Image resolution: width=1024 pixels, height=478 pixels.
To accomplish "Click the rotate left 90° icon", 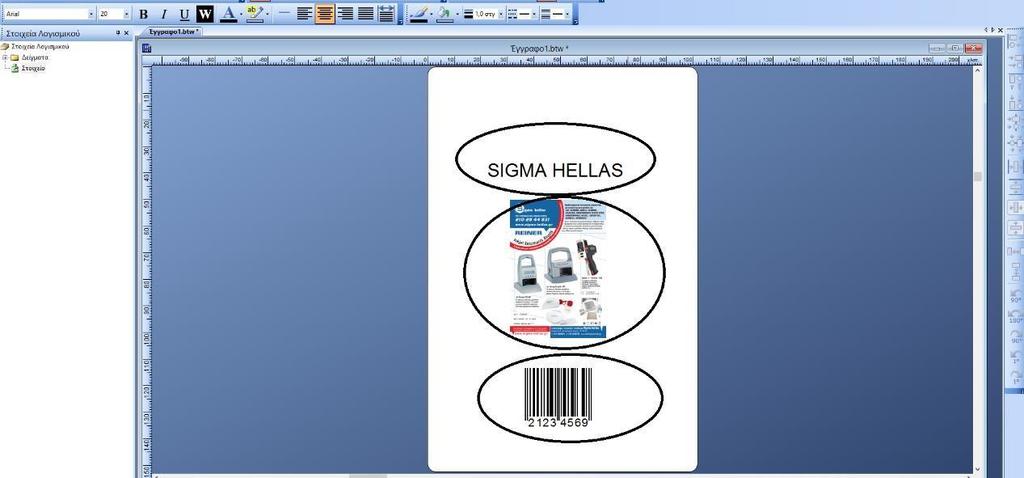I will [1016, 295].
